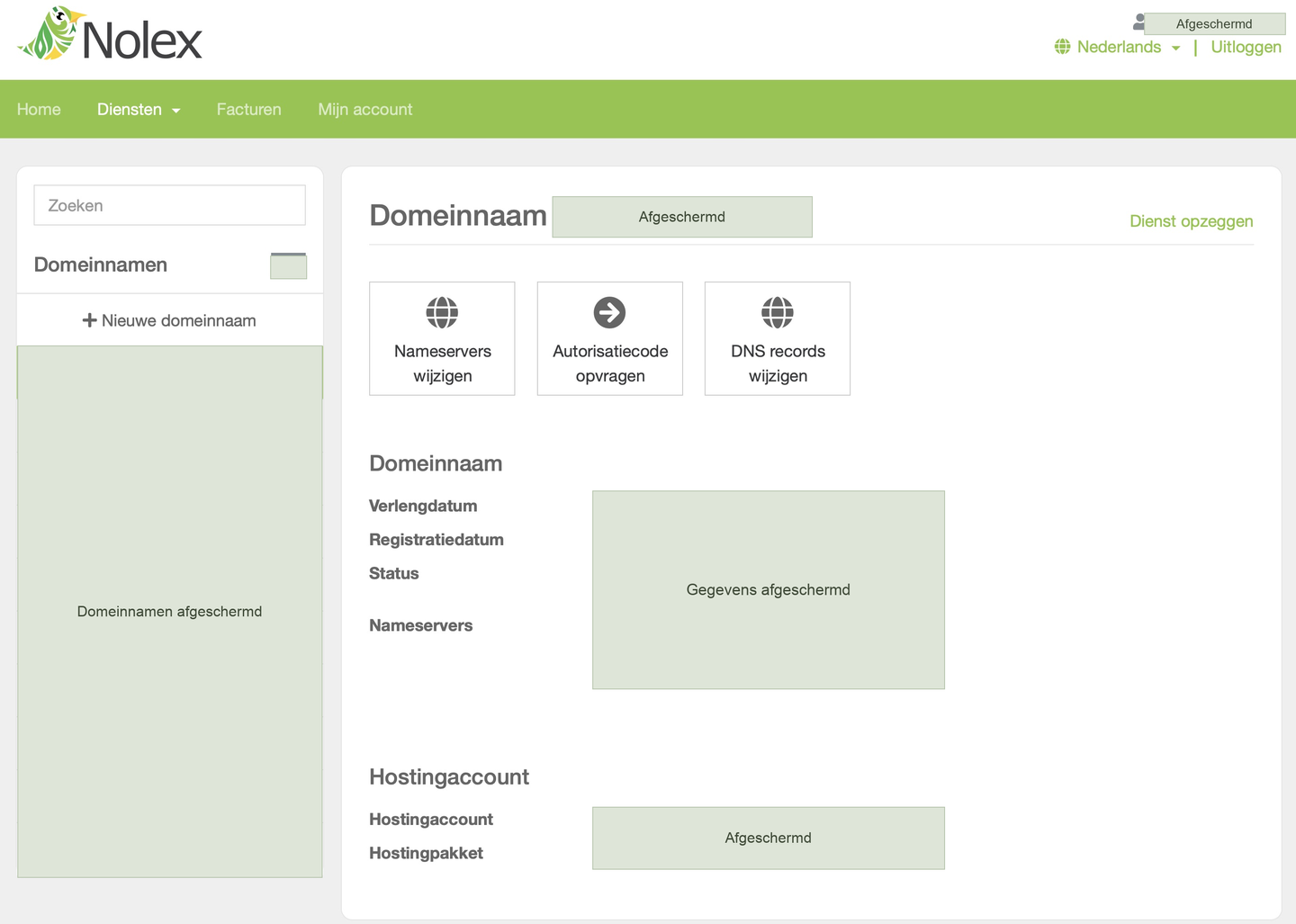Expand the Diensten menu
This screenshot has width=1296, height=924.
coord(139,110)
